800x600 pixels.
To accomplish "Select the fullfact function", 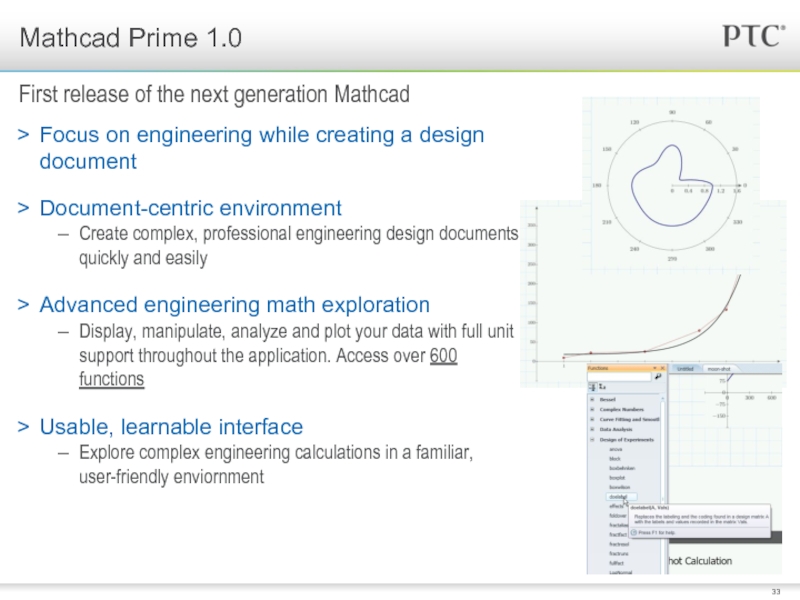I will [616, 563].
